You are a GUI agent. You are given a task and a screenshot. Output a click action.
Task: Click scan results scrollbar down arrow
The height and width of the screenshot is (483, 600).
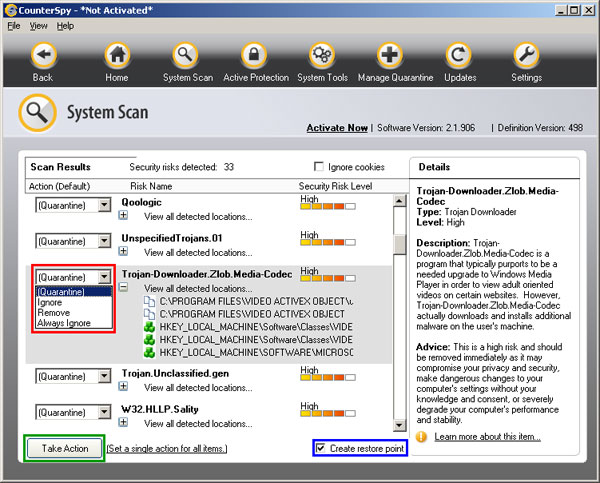coord(399,425)
